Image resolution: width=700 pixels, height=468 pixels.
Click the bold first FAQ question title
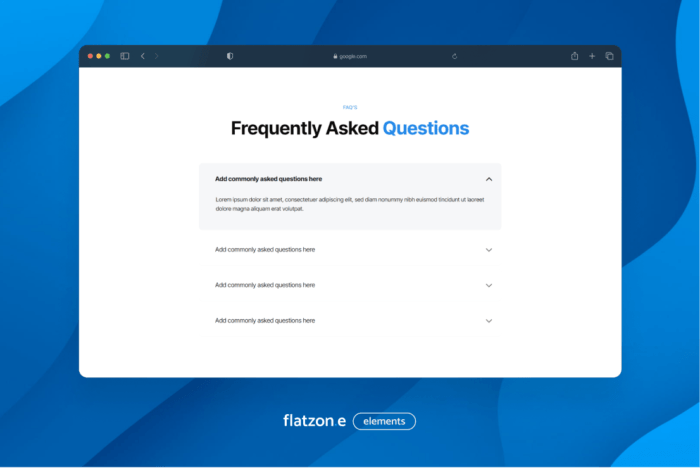[268, 179]
